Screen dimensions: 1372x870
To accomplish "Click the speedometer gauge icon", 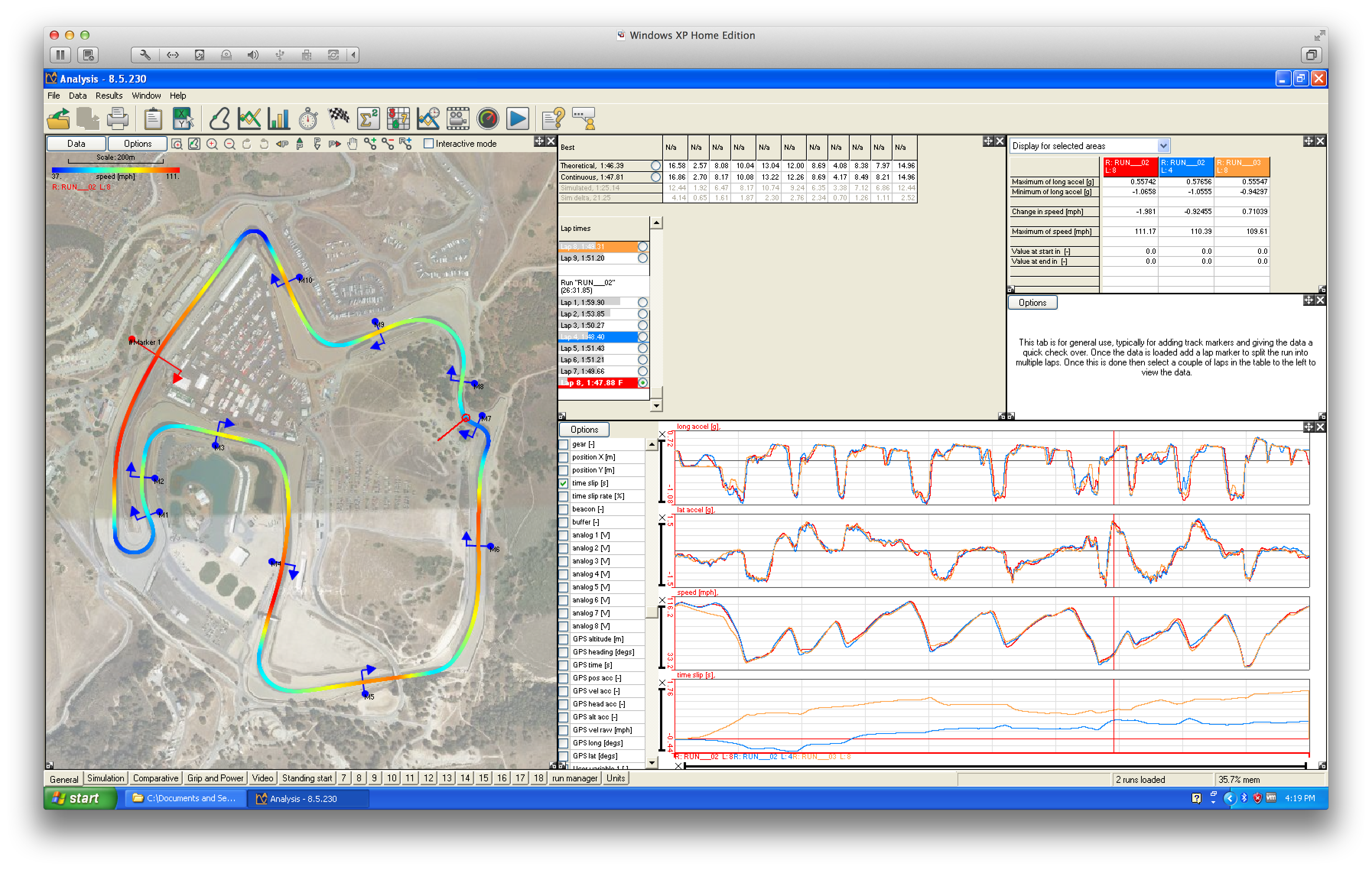I will (488, 119).
